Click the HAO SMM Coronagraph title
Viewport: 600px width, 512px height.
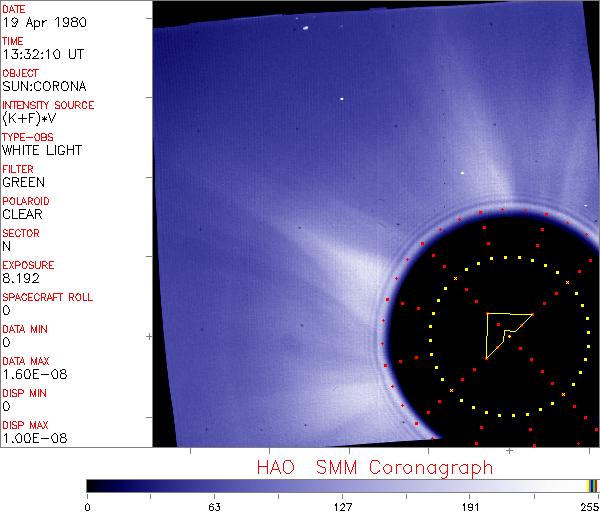coord(374,467)
